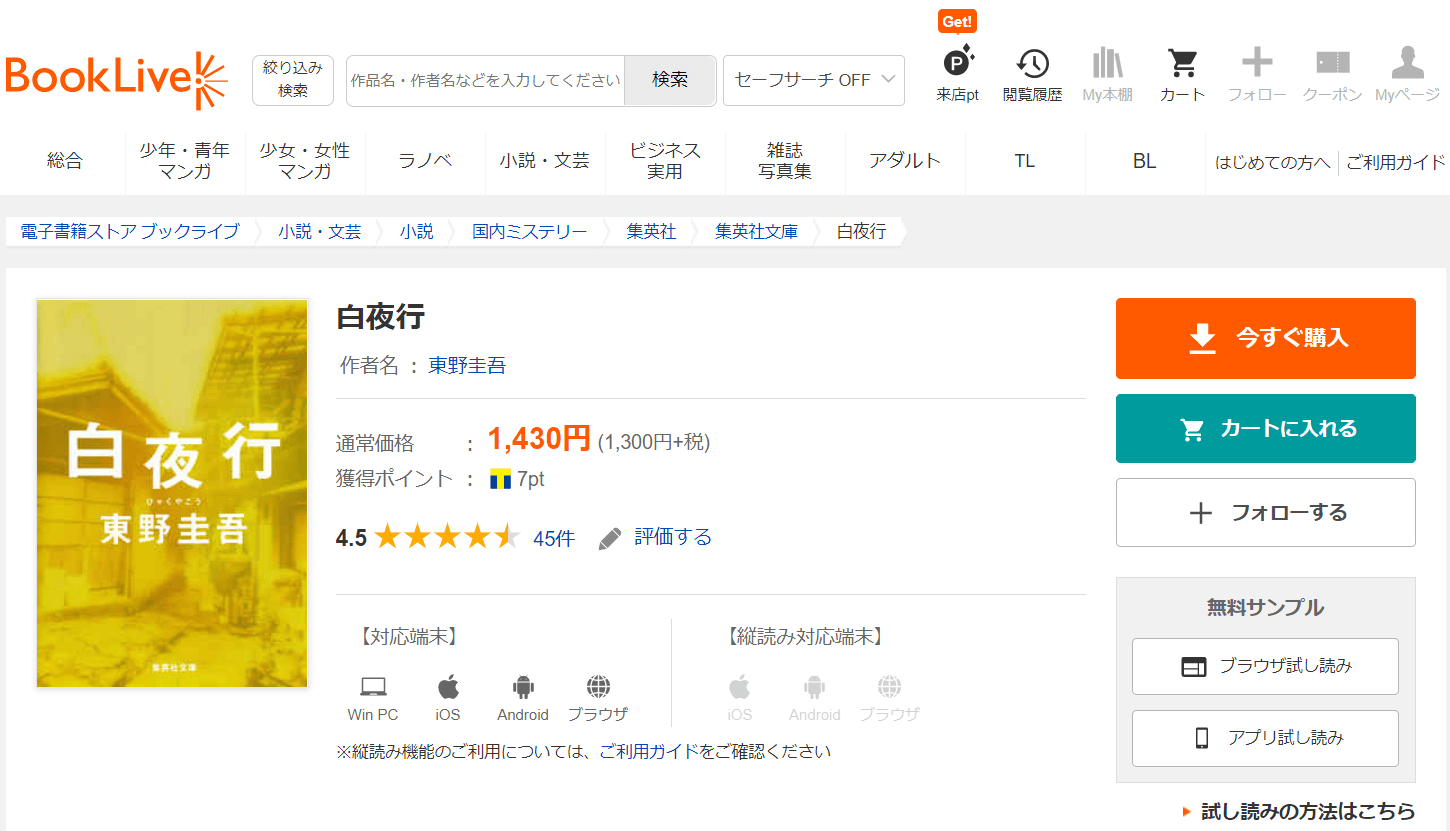The width and height of the screenshot is (1450, 831).
Task: Switch to the ラノベ category tab
Action: click(425, 161)
